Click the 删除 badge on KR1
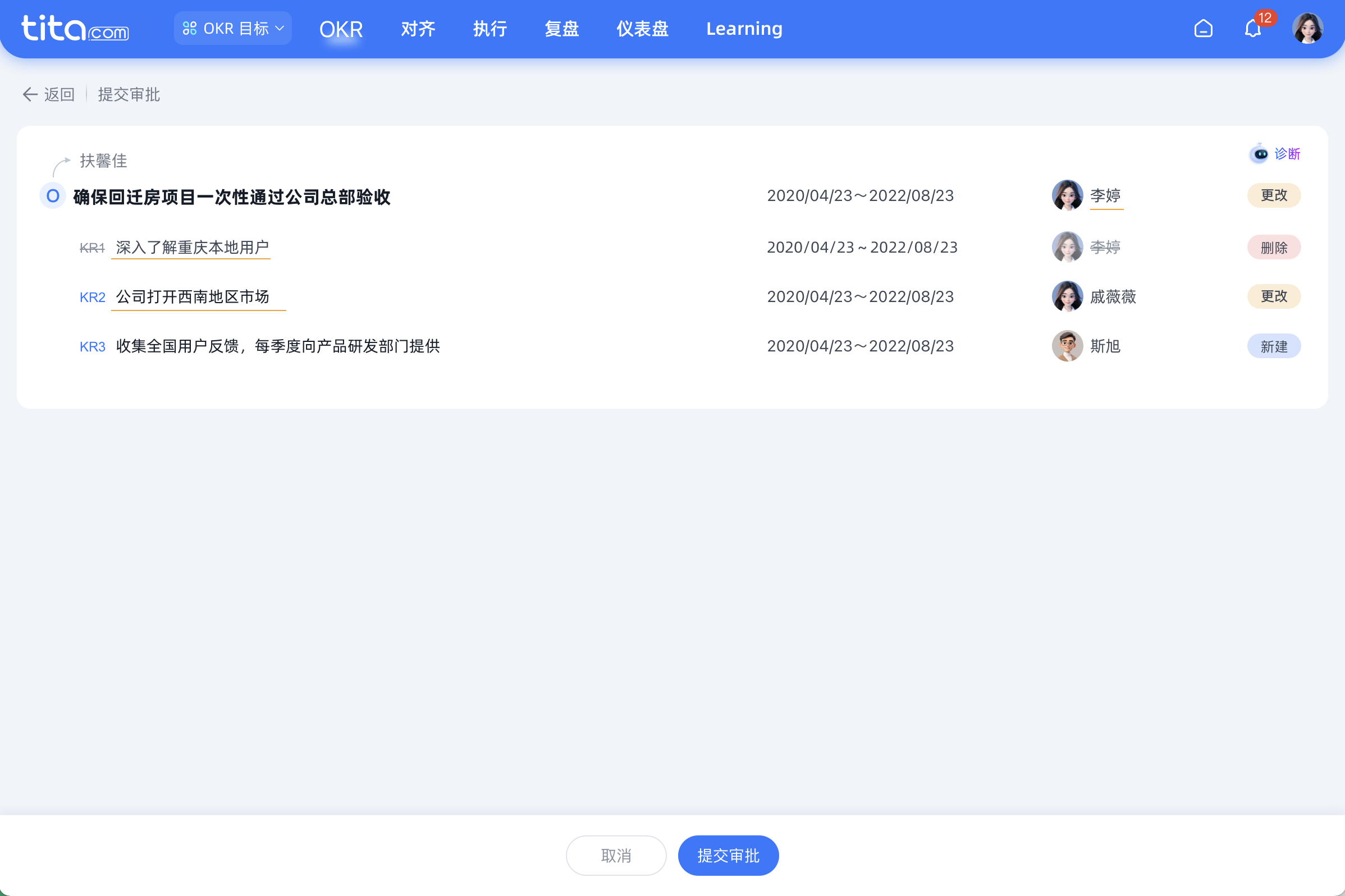The image size is (1345, 896). (x=1274, y=247)
